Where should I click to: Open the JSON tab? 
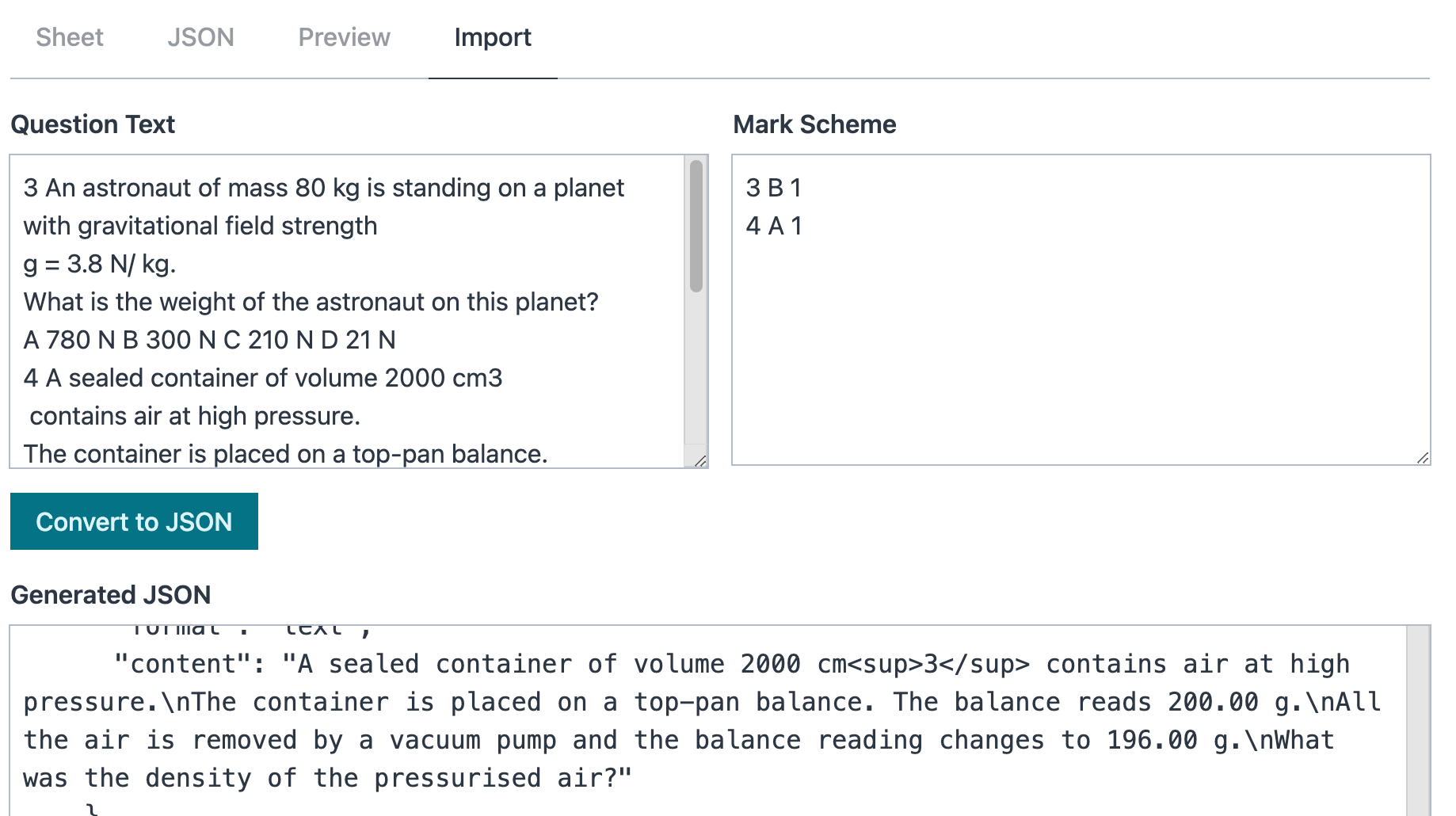(200, 37)
